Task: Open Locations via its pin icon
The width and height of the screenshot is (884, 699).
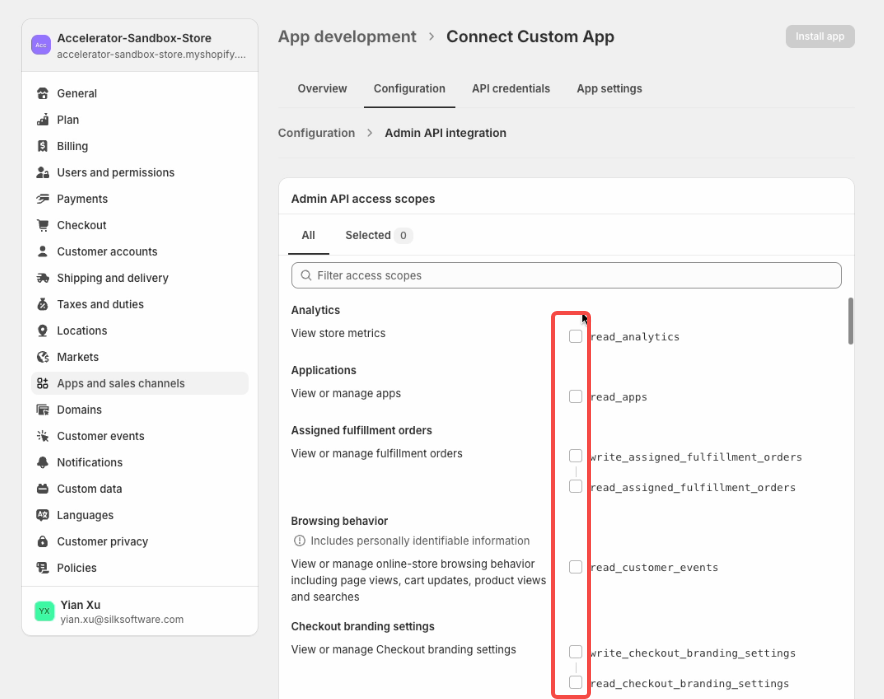Action: point(42,330)
